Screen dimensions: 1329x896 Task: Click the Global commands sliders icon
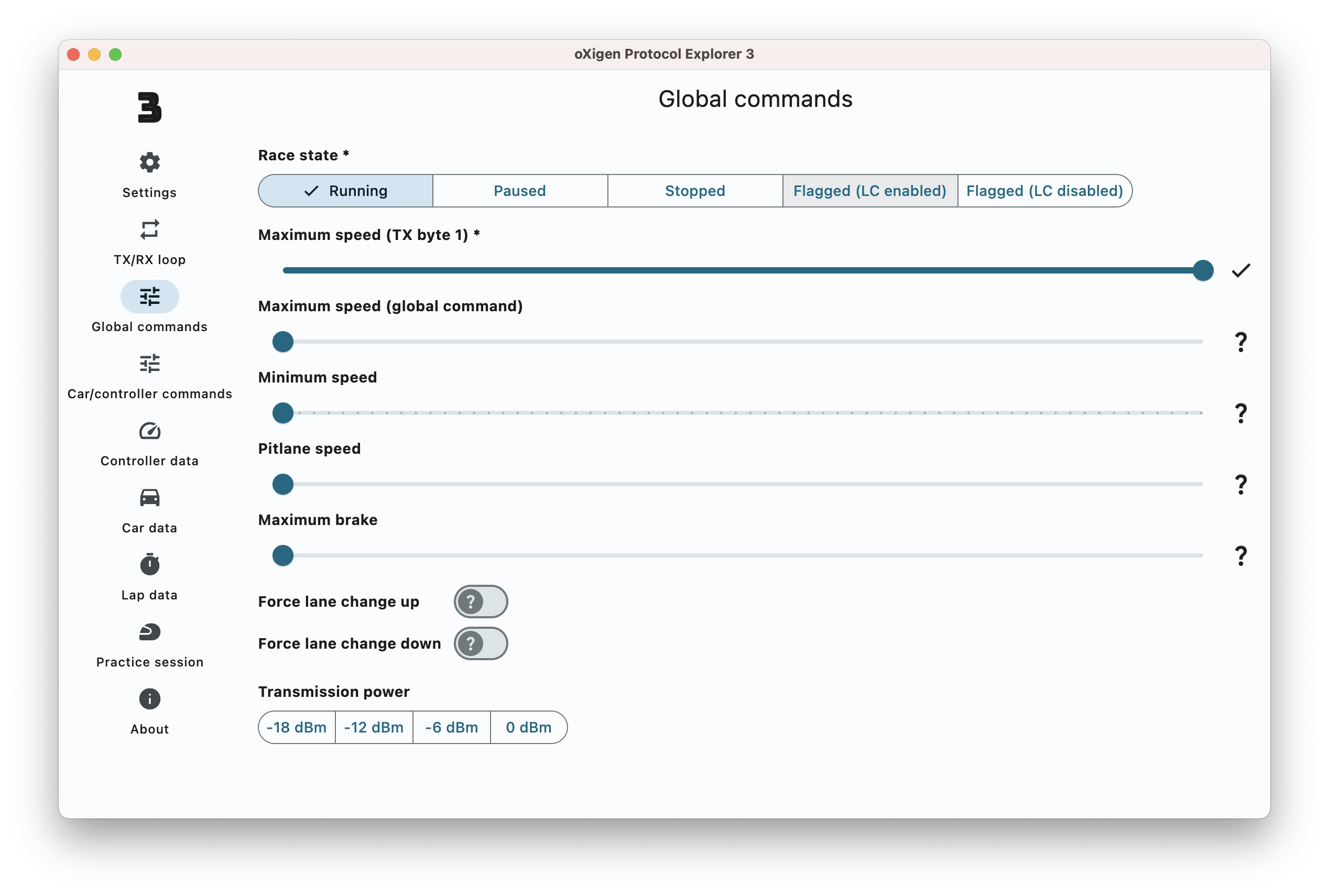coord(149,297)
